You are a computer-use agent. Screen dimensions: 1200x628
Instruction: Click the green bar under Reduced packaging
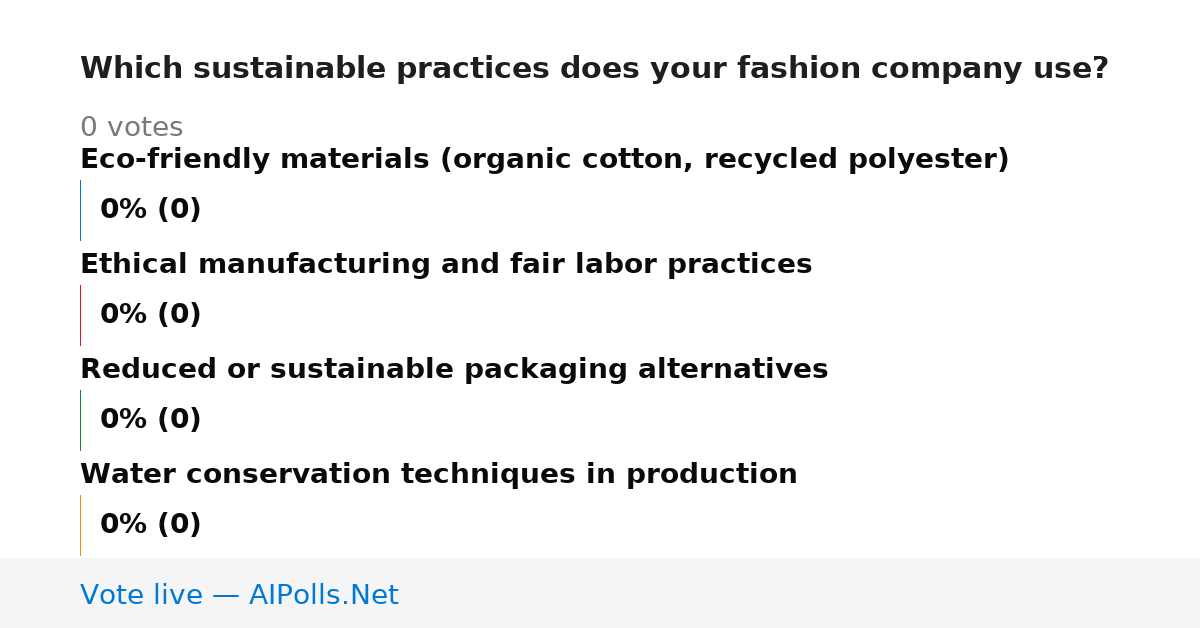click(x=80, y=420)
